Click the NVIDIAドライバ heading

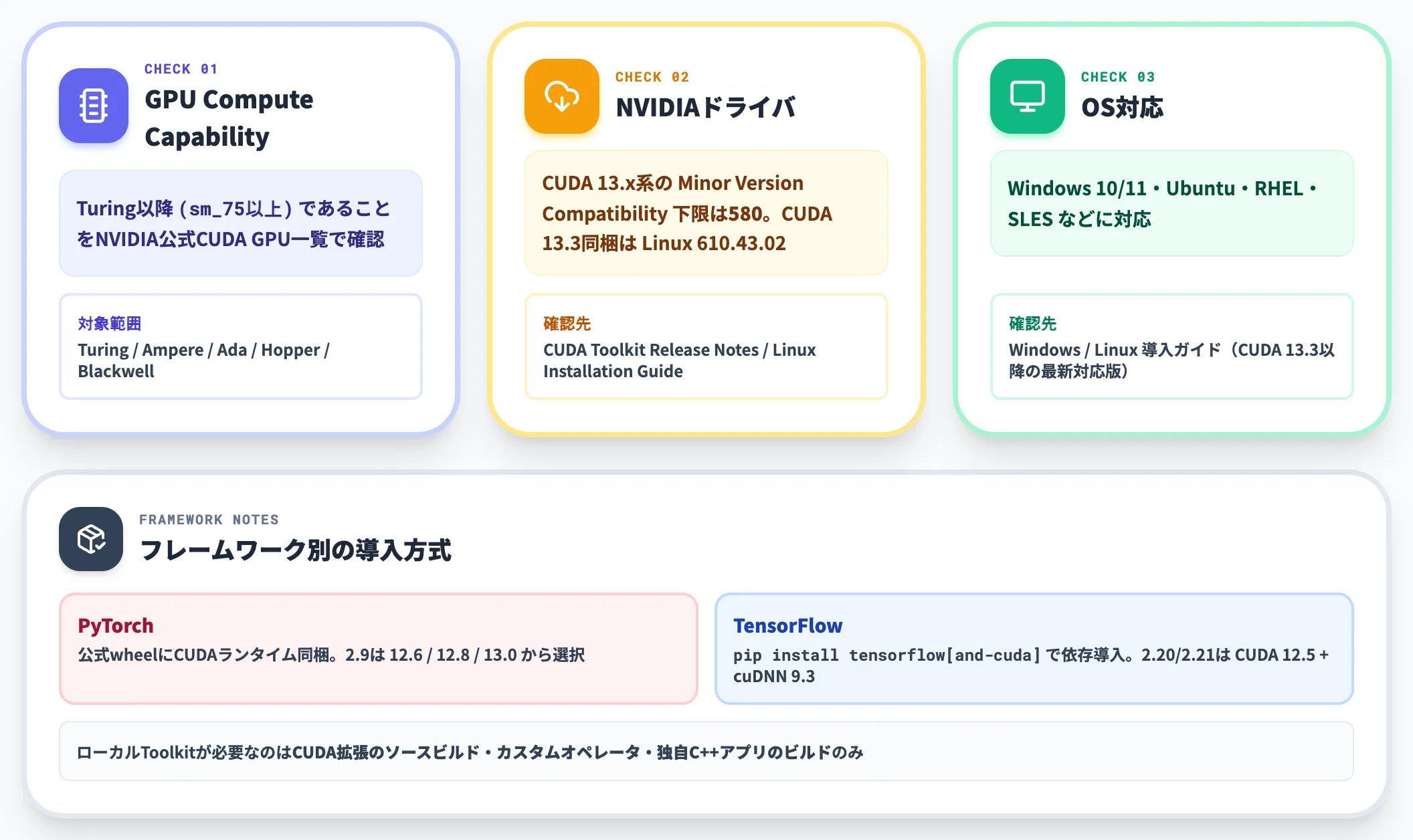[706, 107]
